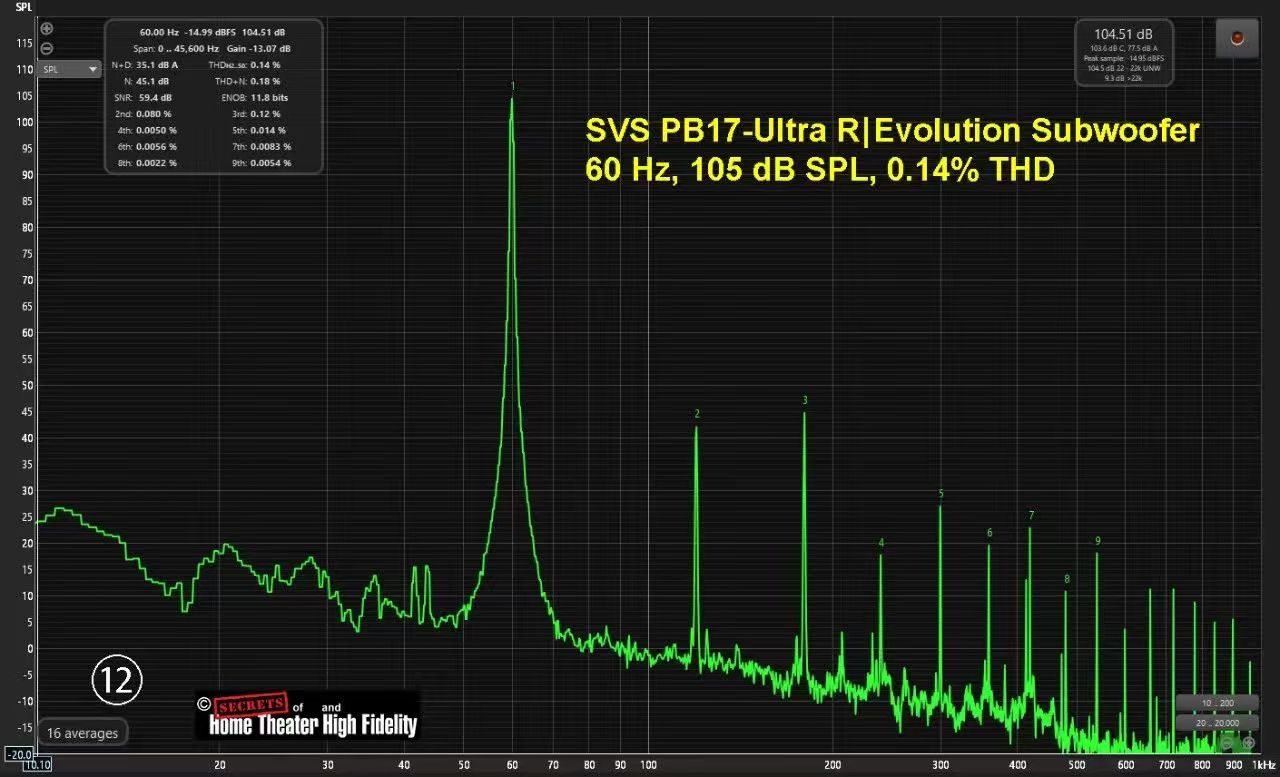Click horizontal zoom in icon at bottom right
This screenshot has width=1280, height=777.
[x=1249, y=743]
